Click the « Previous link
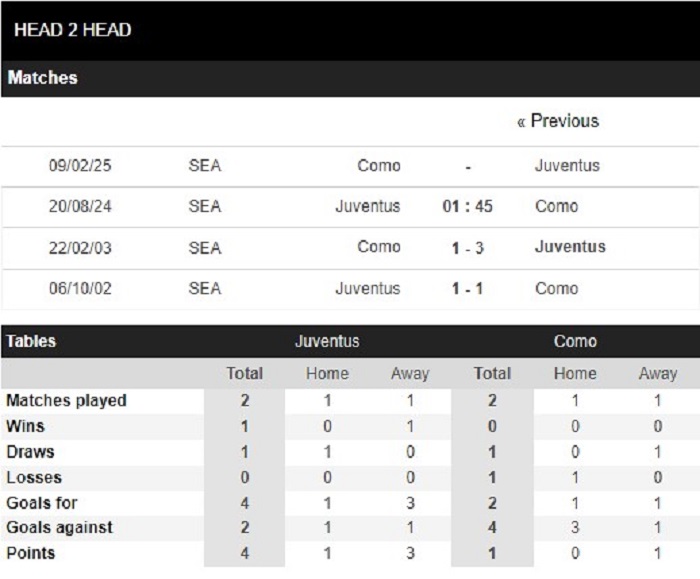700x579 pixels. point(558,121)
